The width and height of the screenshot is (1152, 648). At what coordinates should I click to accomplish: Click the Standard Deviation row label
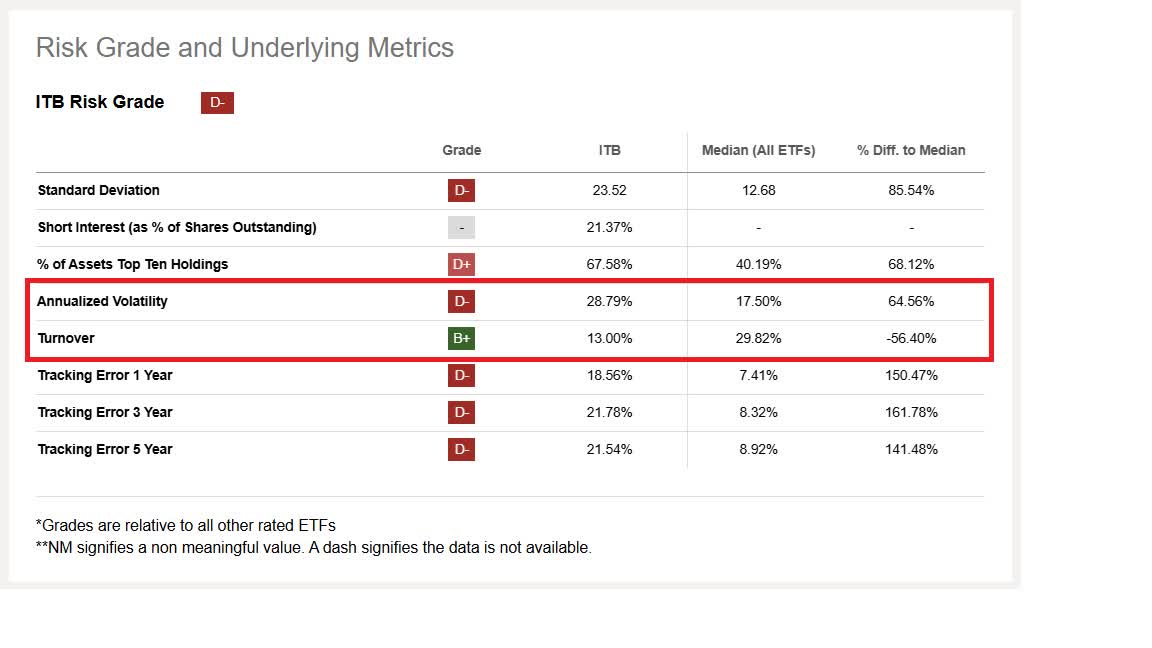click(98, 190)
